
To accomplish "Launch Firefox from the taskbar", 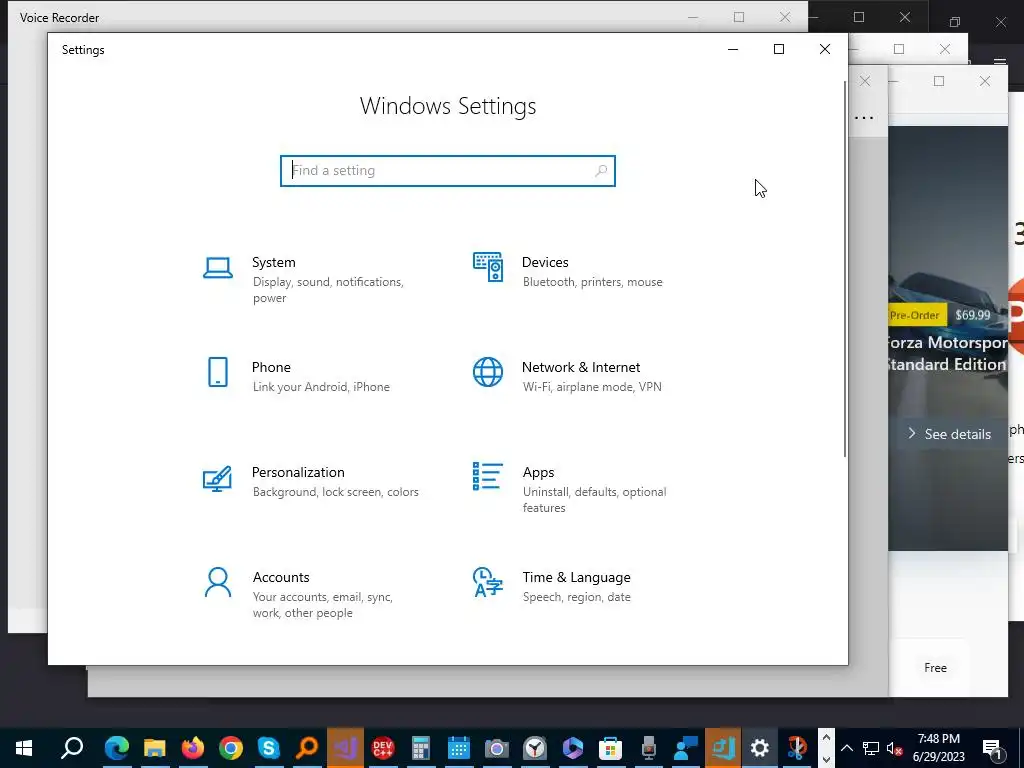I will pyautogui.click(x=193, y=748).
